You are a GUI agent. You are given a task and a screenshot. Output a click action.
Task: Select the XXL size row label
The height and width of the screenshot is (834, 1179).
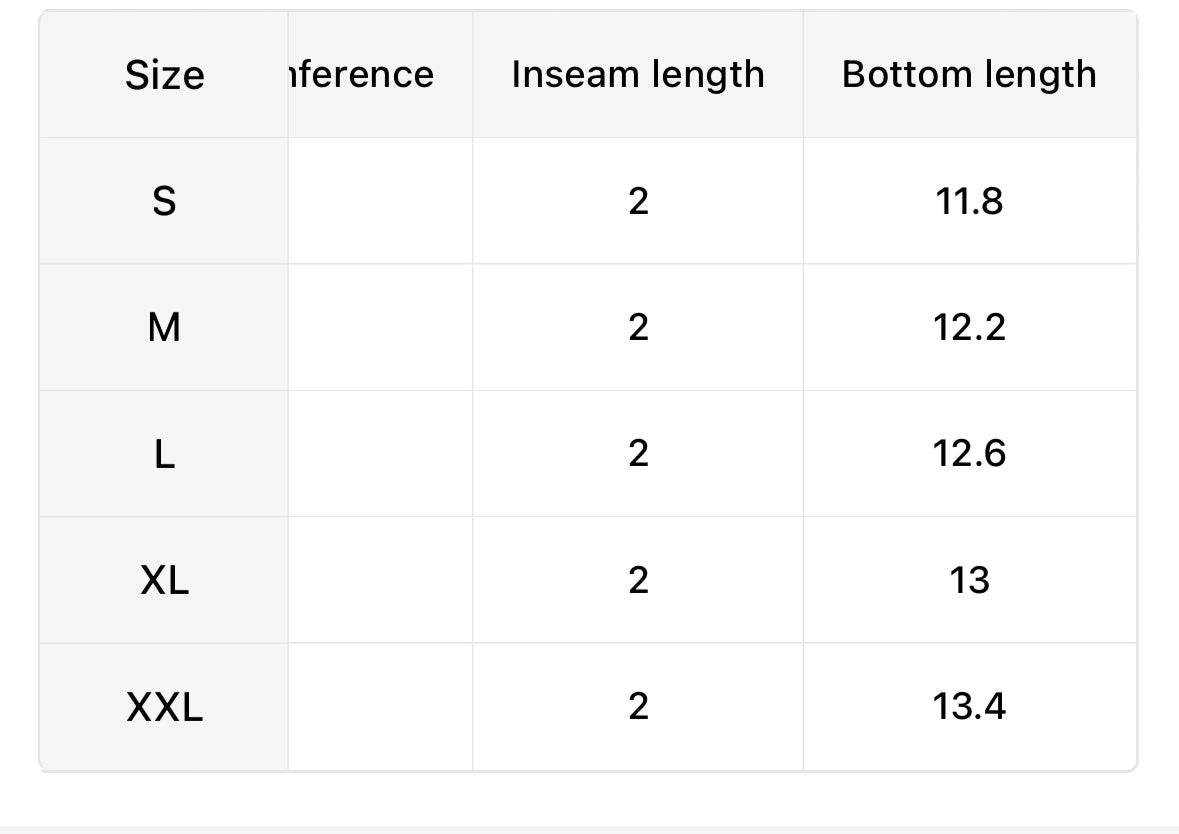pyautogui.click(x=165, y=707)
